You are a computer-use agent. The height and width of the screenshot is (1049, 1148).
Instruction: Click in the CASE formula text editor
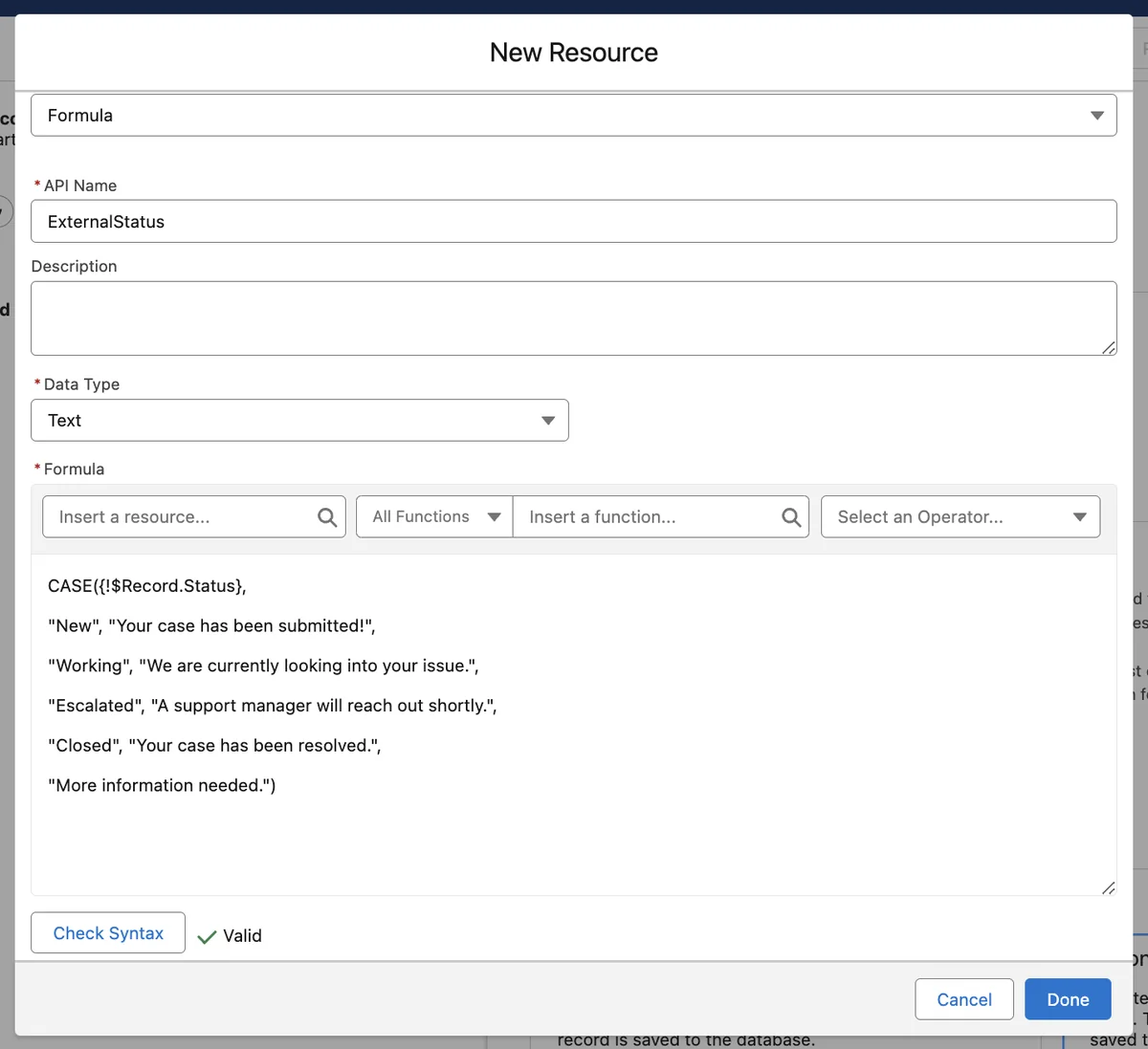pyautogui.click(x=574, y=725)
